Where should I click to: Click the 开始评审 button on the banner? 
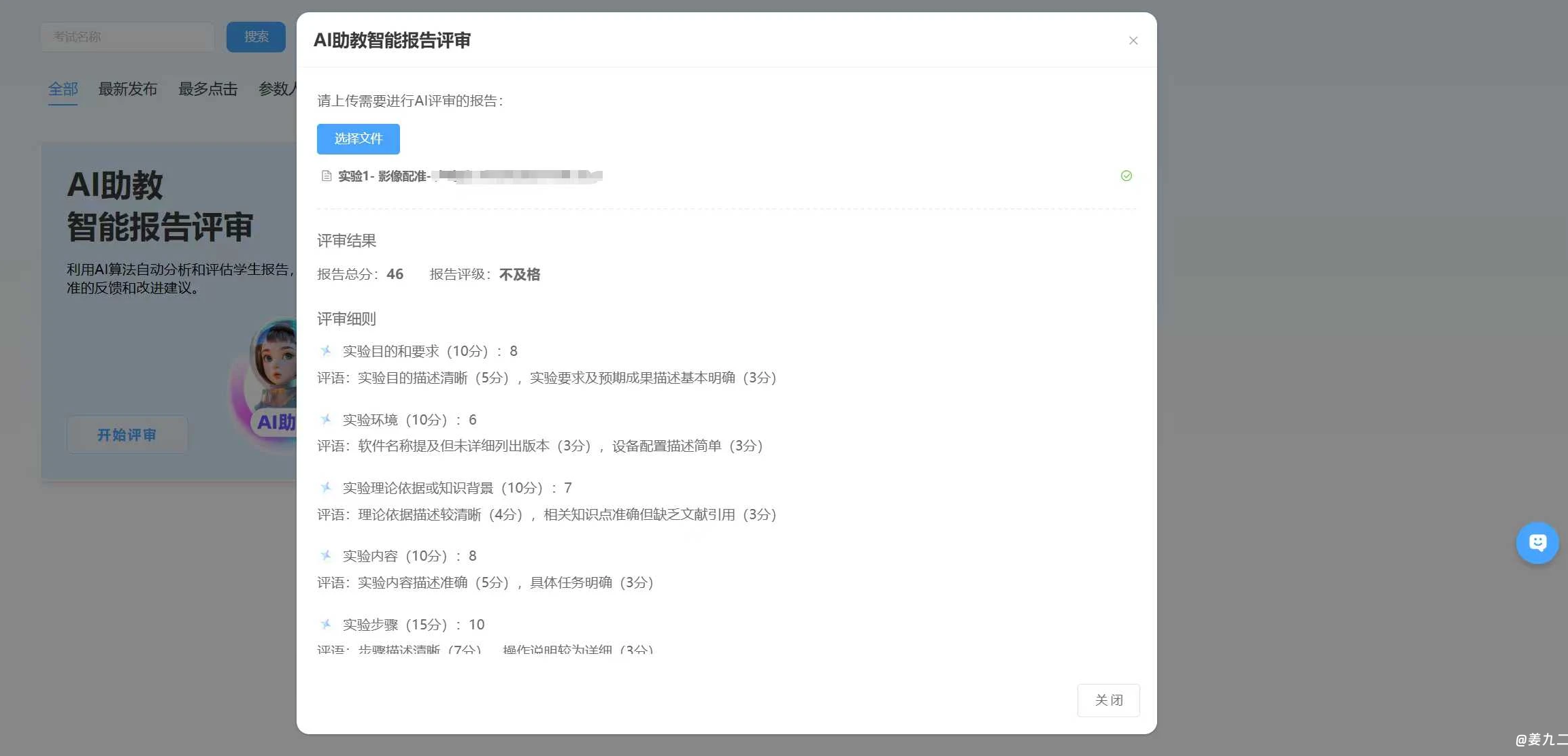tap(127, 434)
